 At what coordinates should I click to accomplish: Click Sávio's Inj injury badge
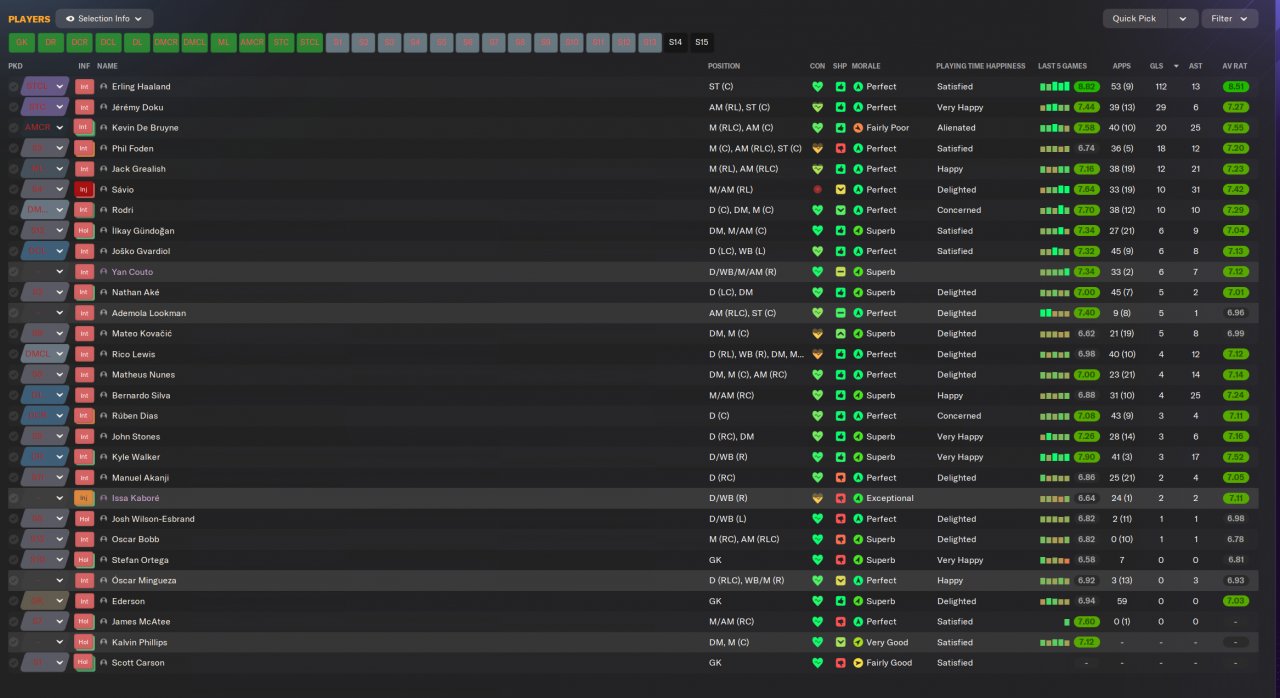pyautogui.click(x=84, y=190)
